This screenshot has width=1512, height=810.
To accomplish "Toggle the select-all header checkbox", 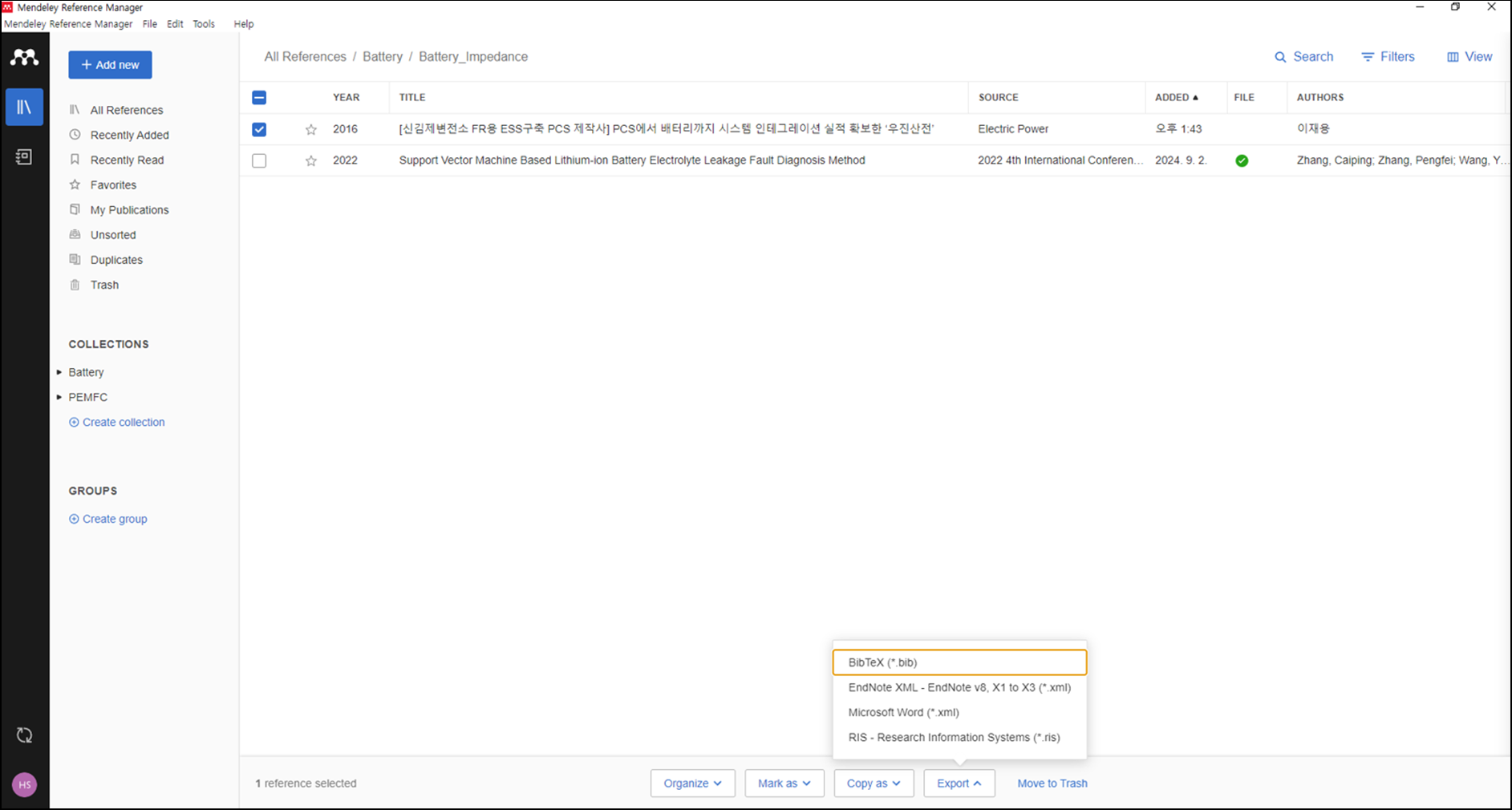I will 259,98.
